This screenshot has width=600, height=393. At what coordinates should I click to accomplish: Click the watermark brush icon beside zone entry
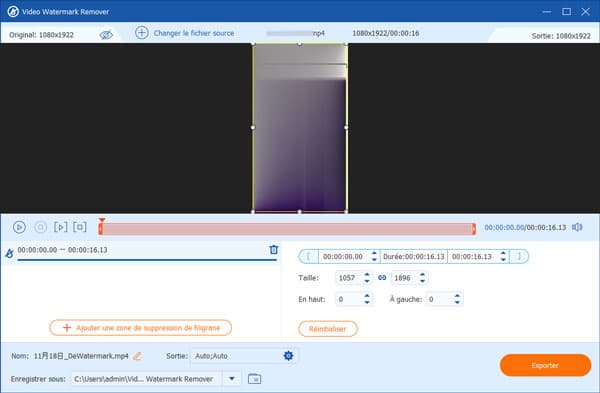(x=9, y=253)
